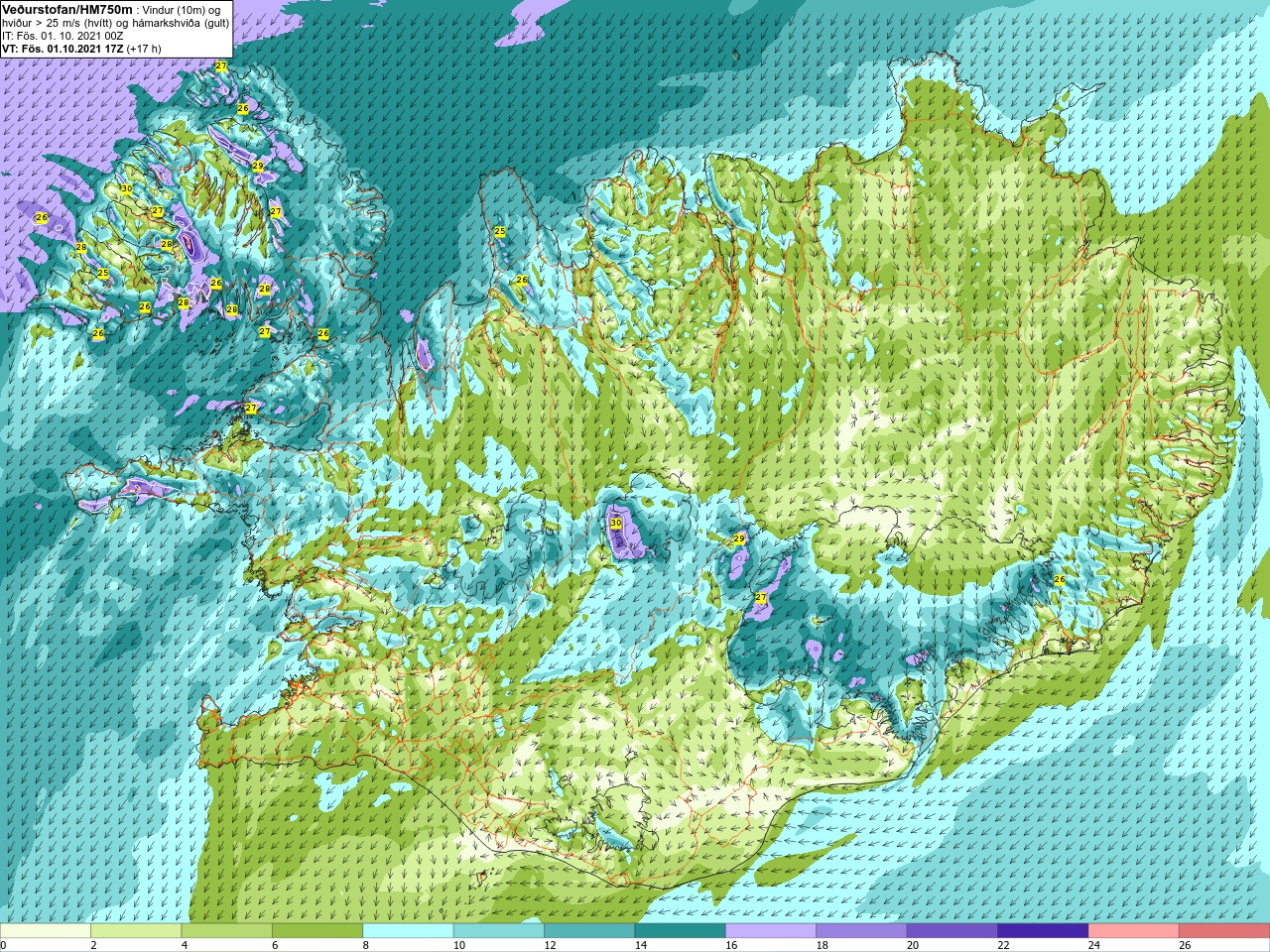
Task: Select the 6–8 m/s olive green legend swatch
Action: click(x=317, y=931)
